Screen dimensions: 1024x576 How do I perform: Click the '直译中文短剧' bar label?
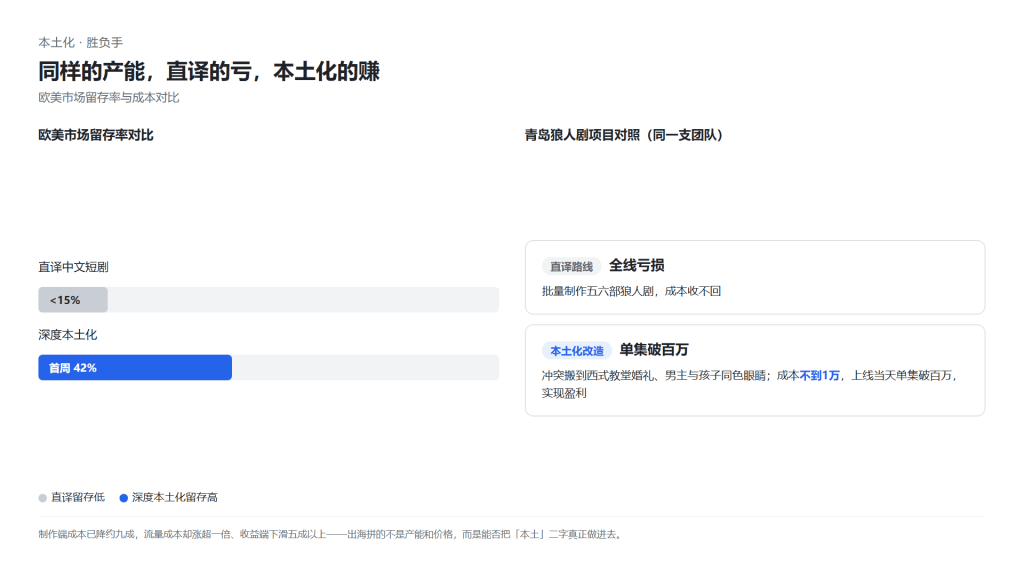(73, 267)
